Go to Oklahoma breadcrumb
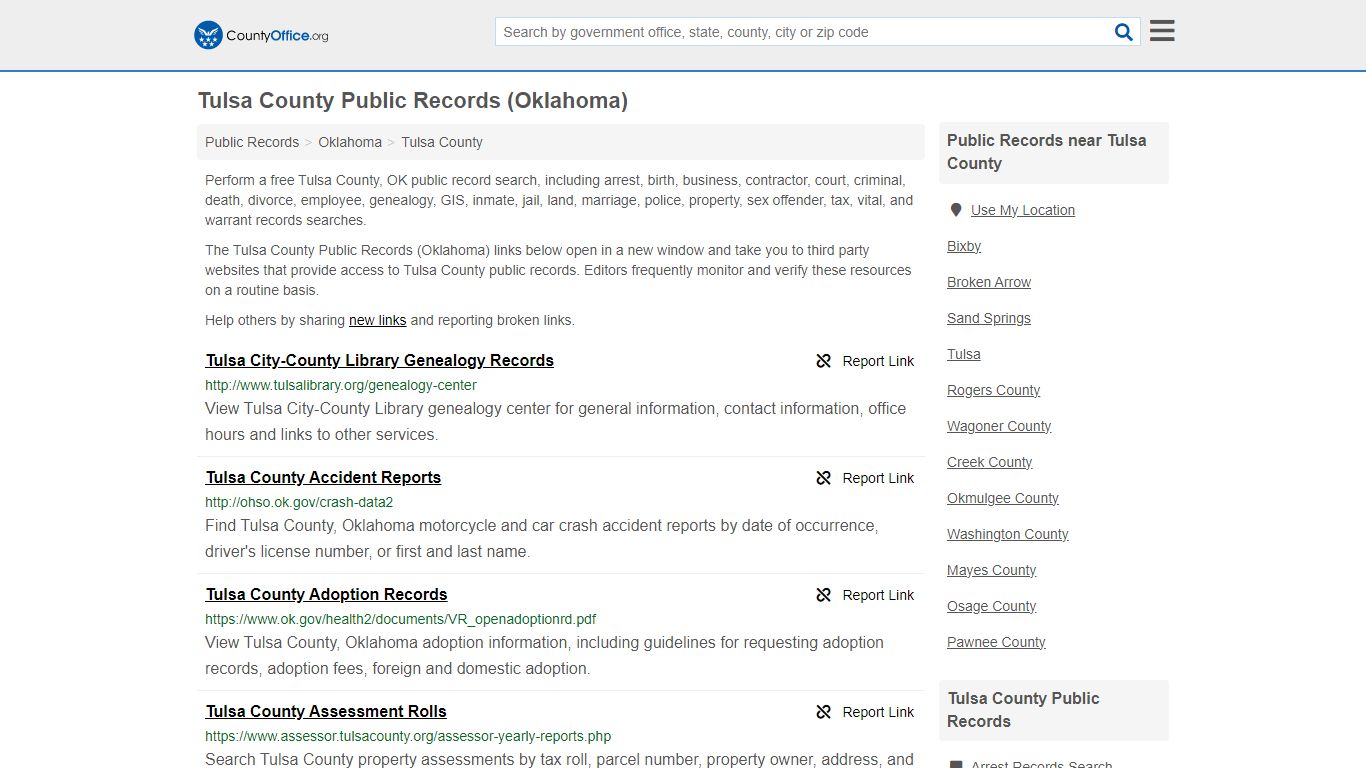The image size is (1366, 768). [x=350, y=142]
